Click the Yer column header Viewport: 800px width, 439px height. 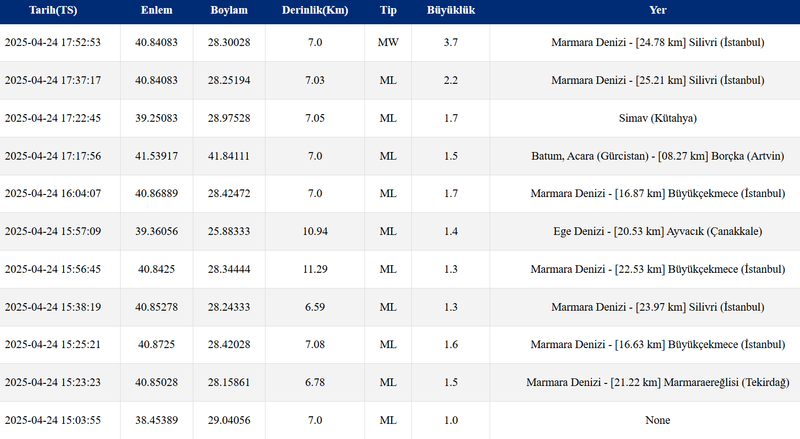pyautogui.click(x=657, y=10)
